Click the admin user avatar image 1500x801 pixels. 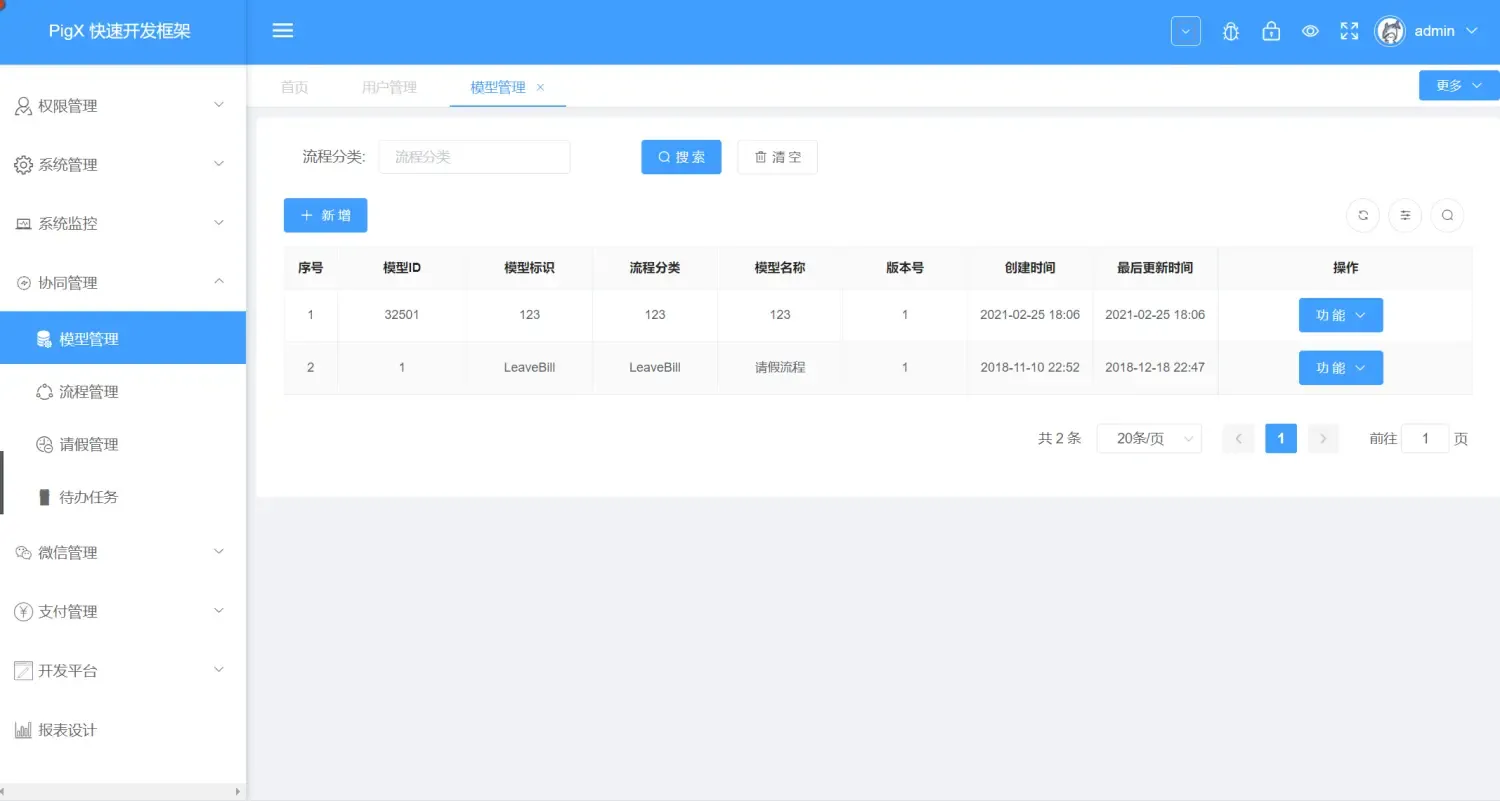(x=1390, y=31)
